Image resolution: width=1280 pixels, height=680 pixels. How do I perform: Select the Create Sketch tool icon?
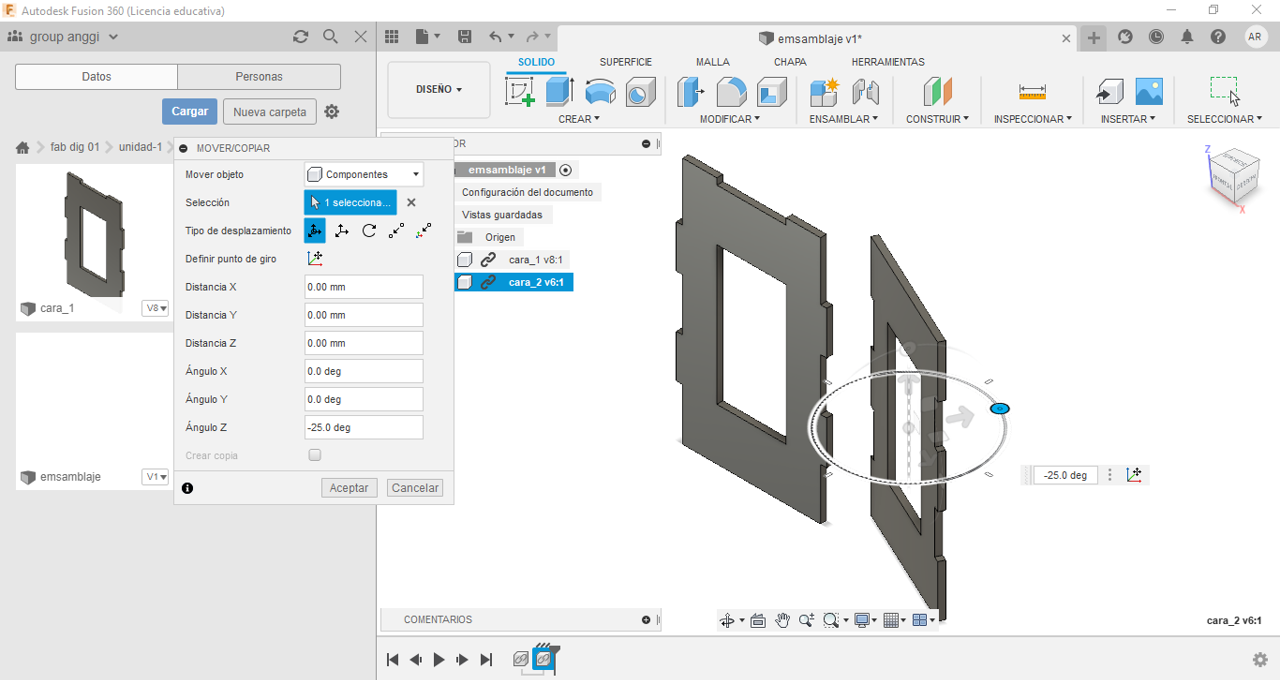coord(521,92)
